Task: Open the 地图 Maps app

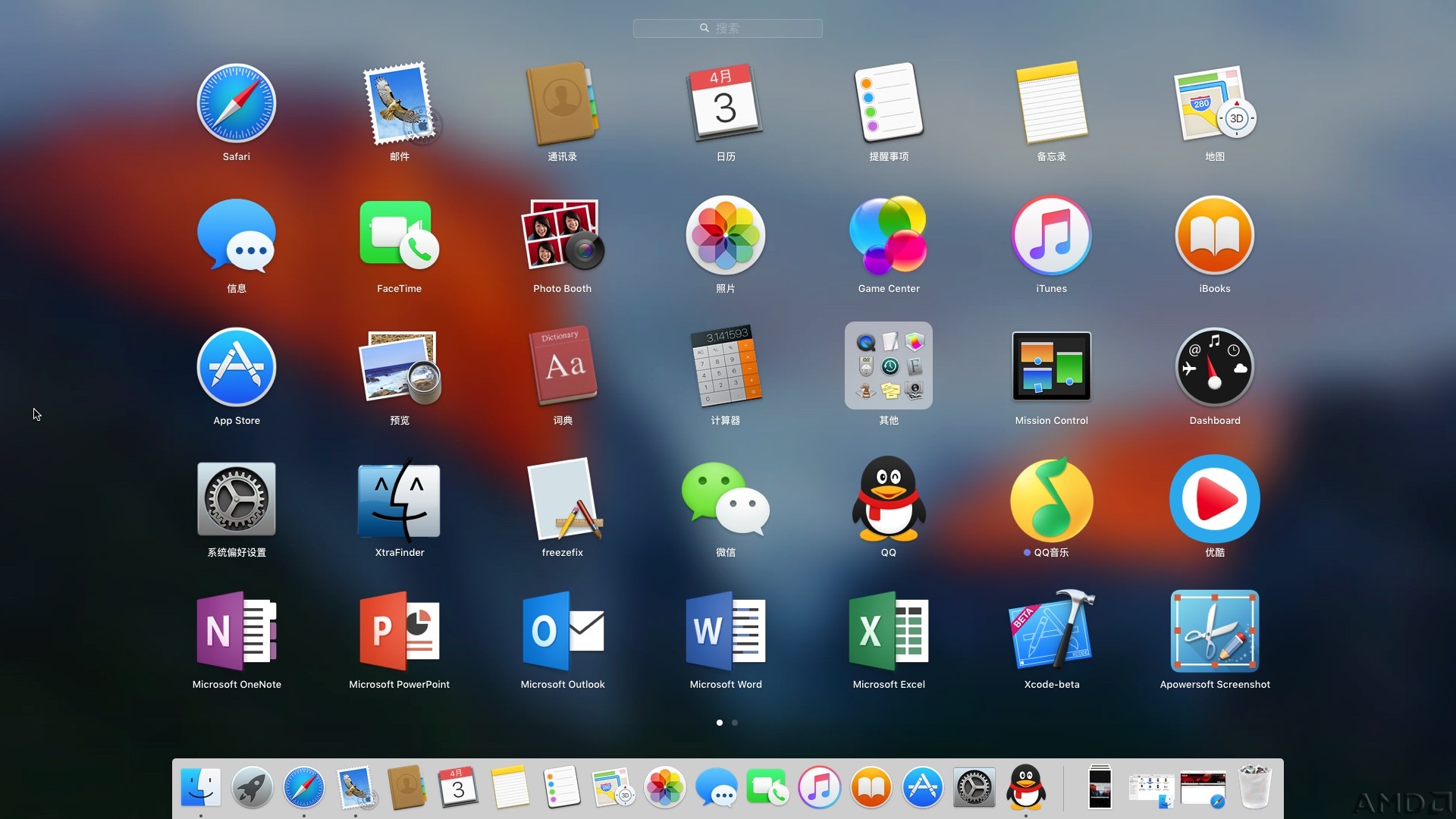Action: click(x=1215, y=103)
